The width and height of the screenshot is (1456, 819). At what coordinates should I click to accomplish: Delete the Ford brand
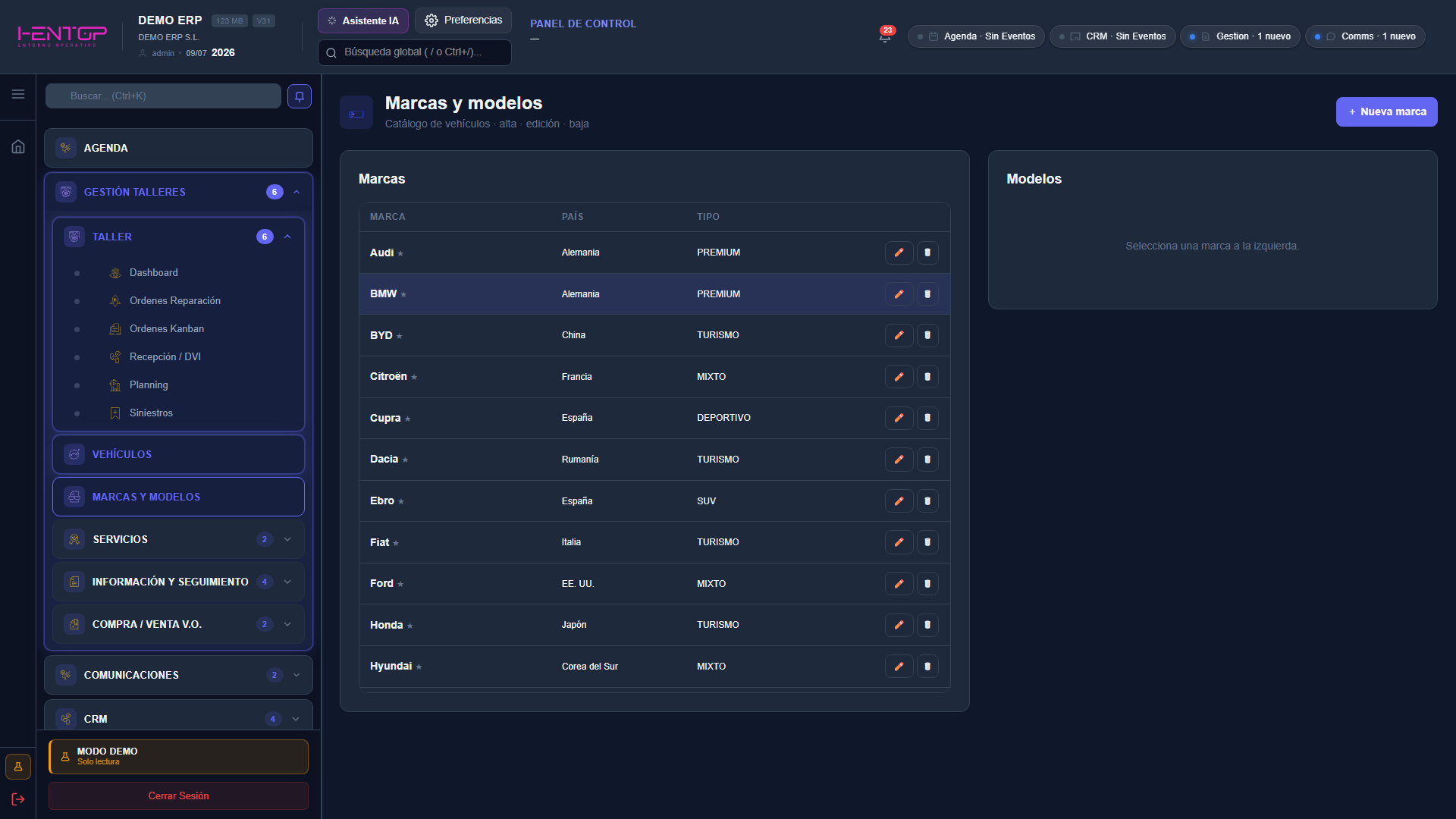[927, 584]
